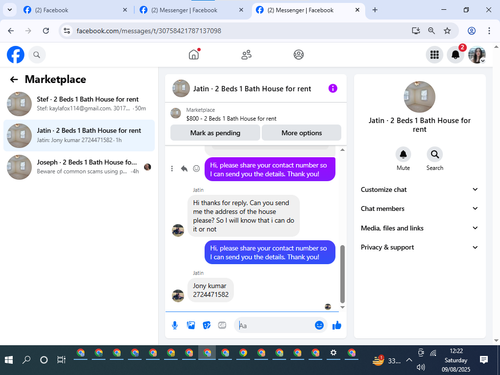This screenshot has height=375, width=500.
Task: Click Mark as pending button
Action: (x=215, y=133)
